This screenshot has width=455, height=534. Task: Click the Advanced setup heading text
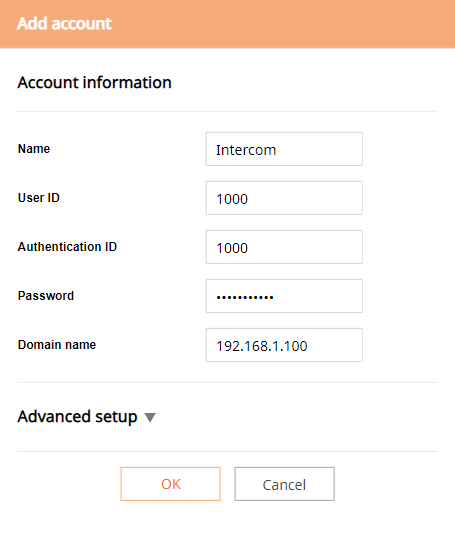[x=77, y=417]
